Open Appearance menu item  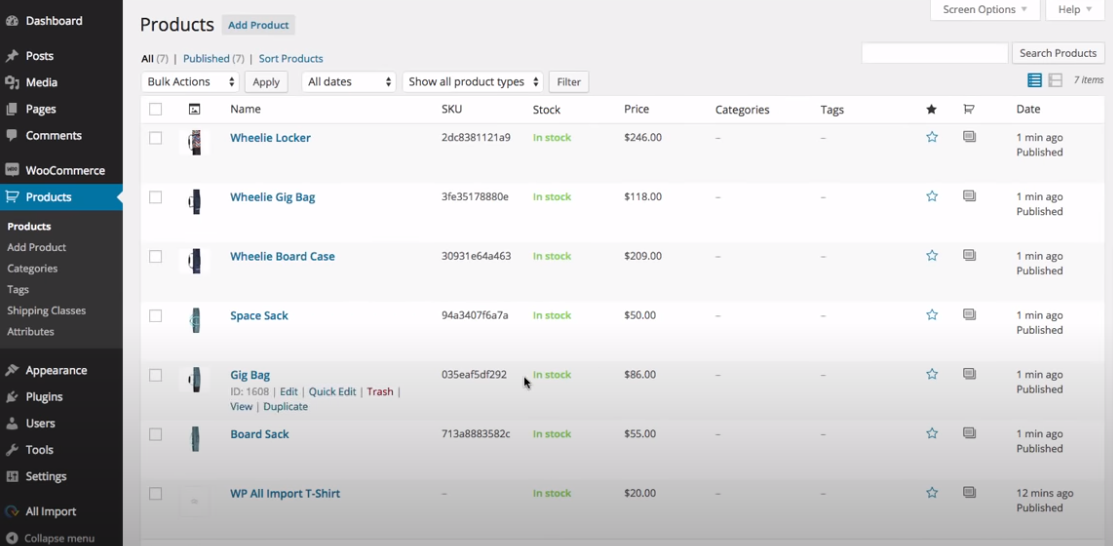tap(56, 370)
